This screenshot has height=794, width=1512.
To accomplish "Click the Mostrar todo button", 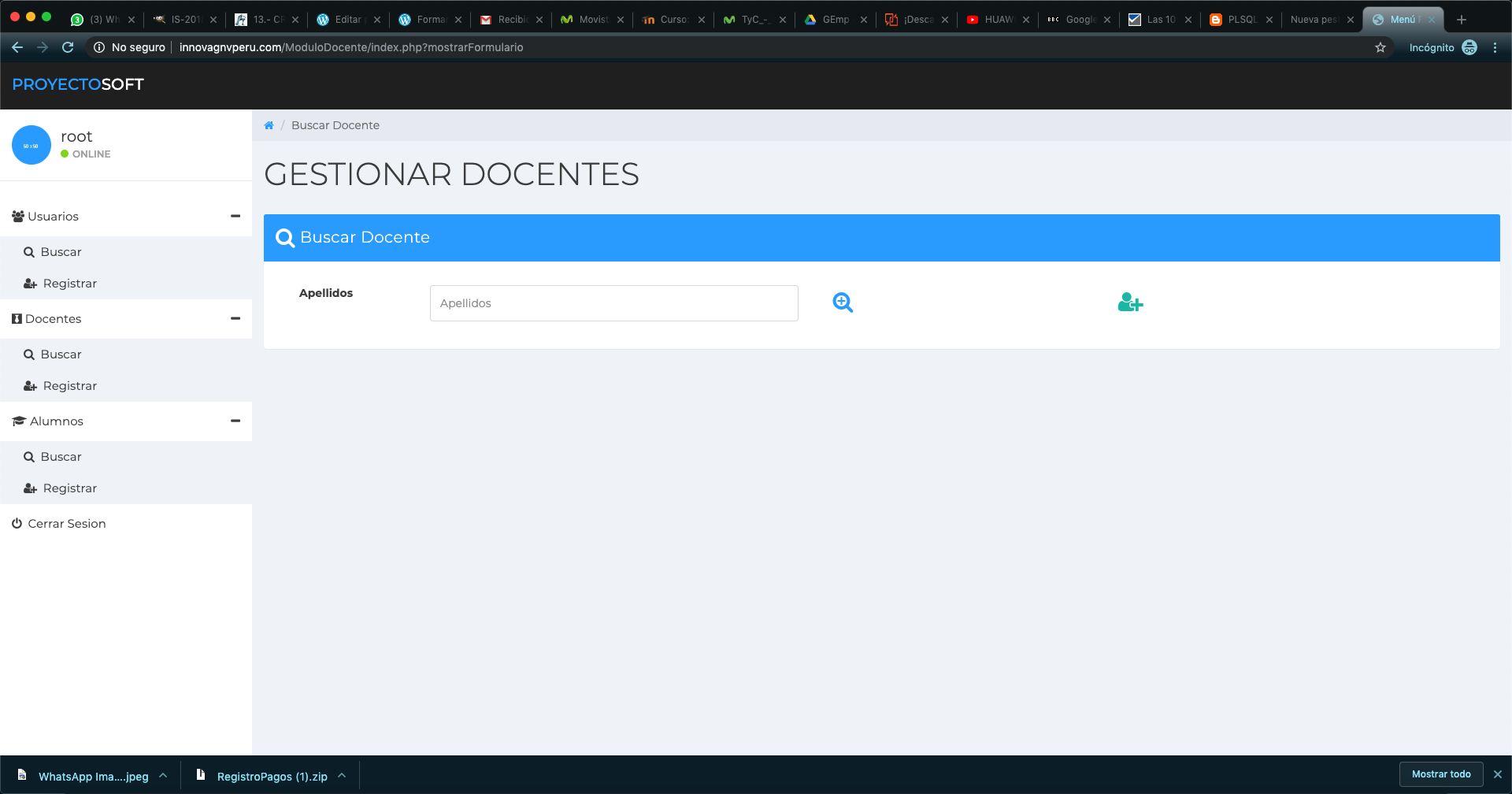I will (1440, 774).
